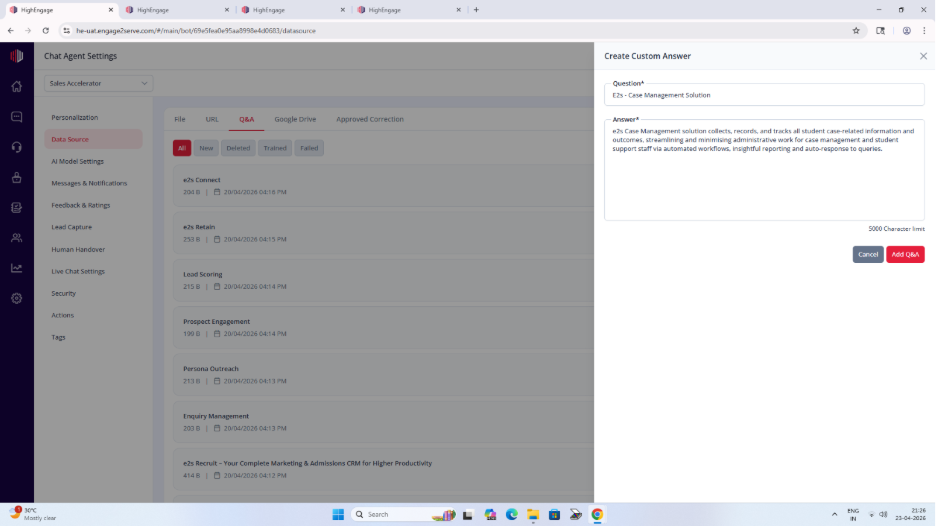The height and width of the screenshot is (526, 936).
Task: Open the headset support sidebar icon
Action: click(x=17, y=147)
